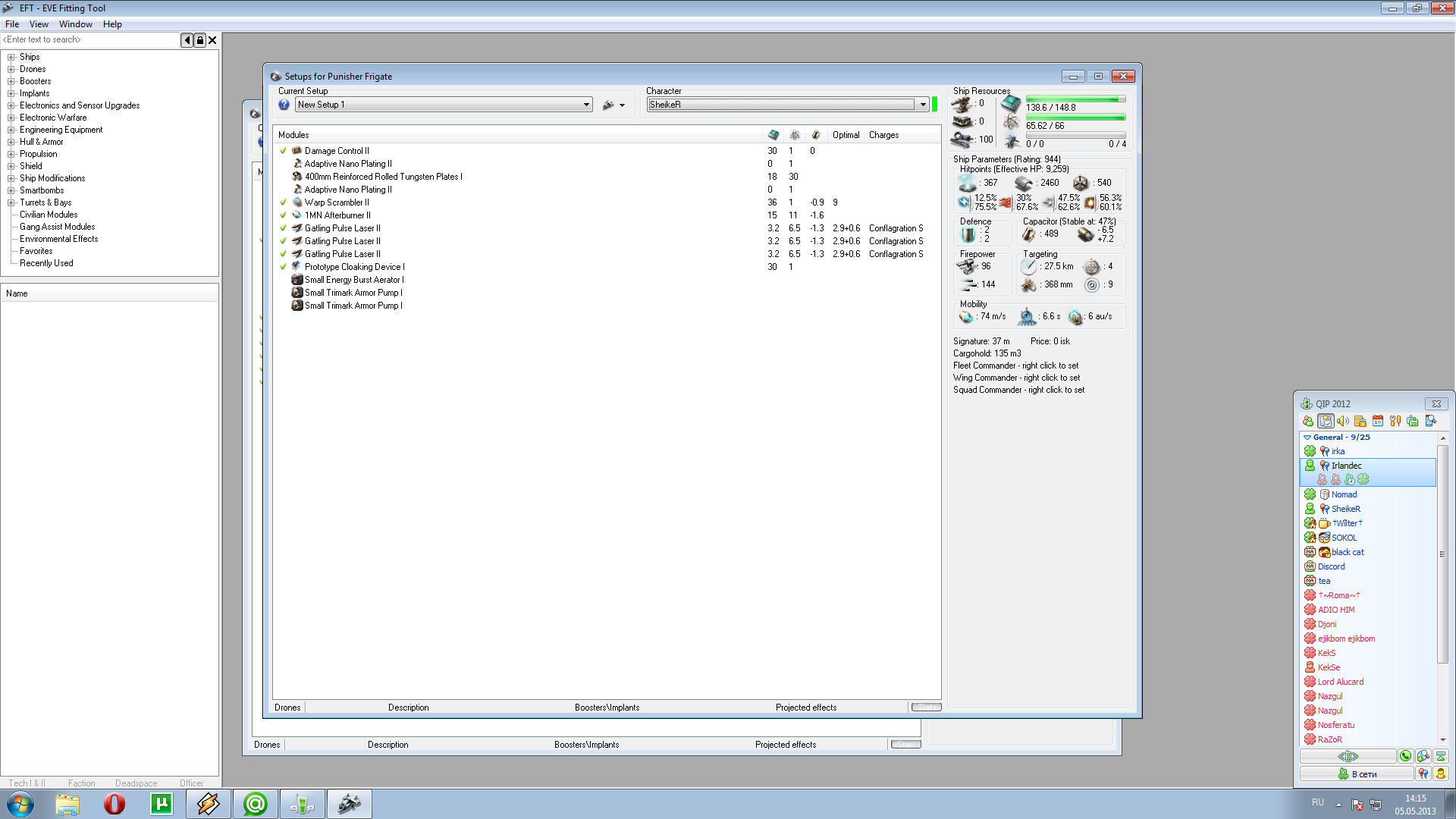Screen dimensions: 1456x819
Task: Click the scan resolution icon at 368 mm
Action: pos(1028,285)
